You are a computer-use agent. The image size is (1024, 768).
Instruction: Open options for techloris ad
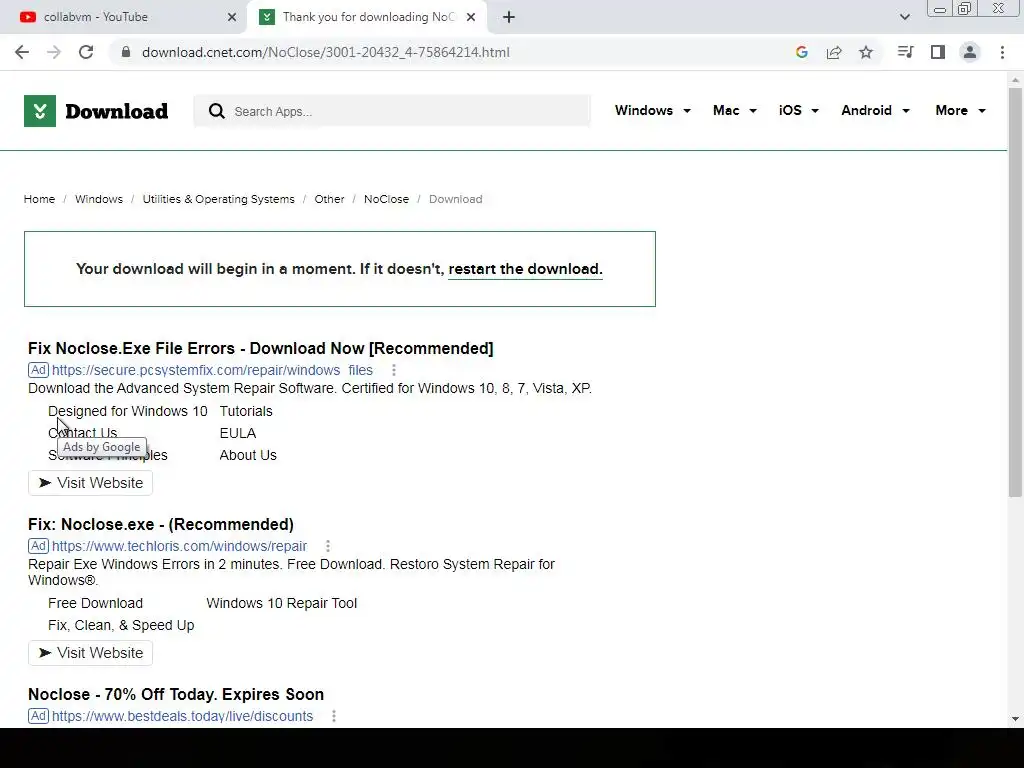tap(328, 546)
